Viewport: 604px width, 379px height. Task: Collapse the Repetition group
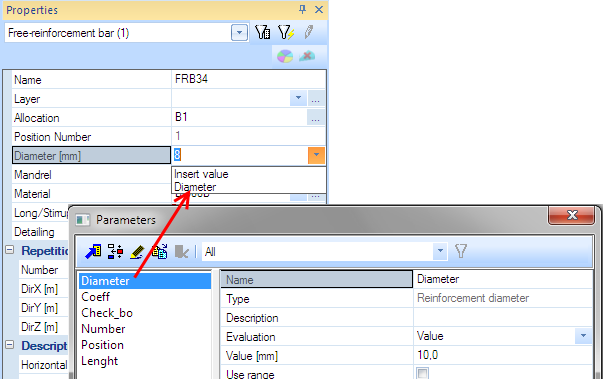tap(10, 250)
